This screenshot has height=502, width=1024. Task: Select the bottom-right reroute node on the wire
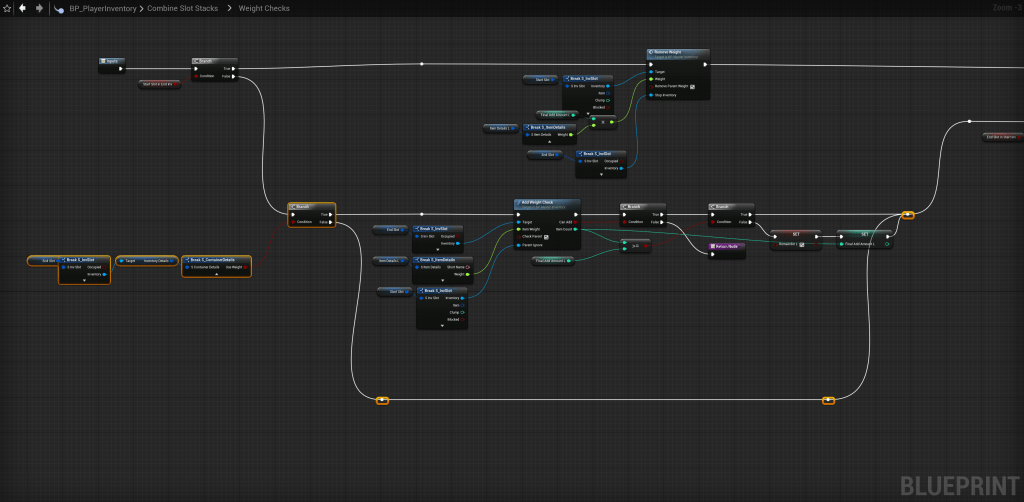pyautogui.click(x=828, y=401)
